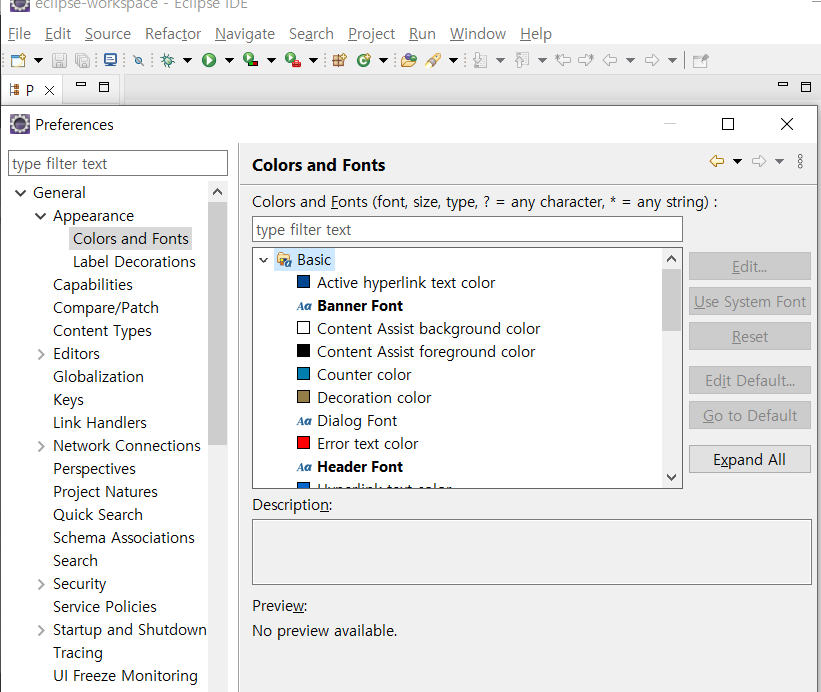Screen dimensions: 821x692
Task: Collapse the Appearance tree node
Action: (40, 216)
